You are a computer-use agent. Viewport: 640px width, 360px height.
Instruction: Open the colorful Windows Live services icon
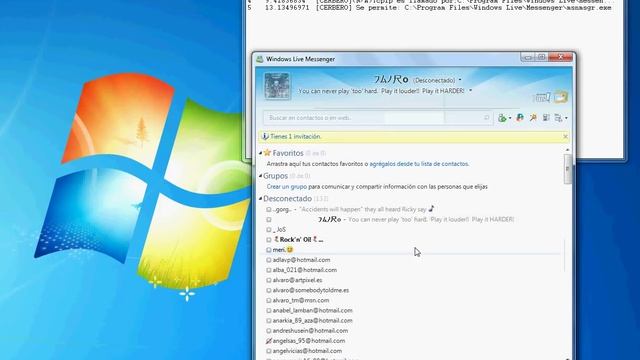[x=520, y=118]
